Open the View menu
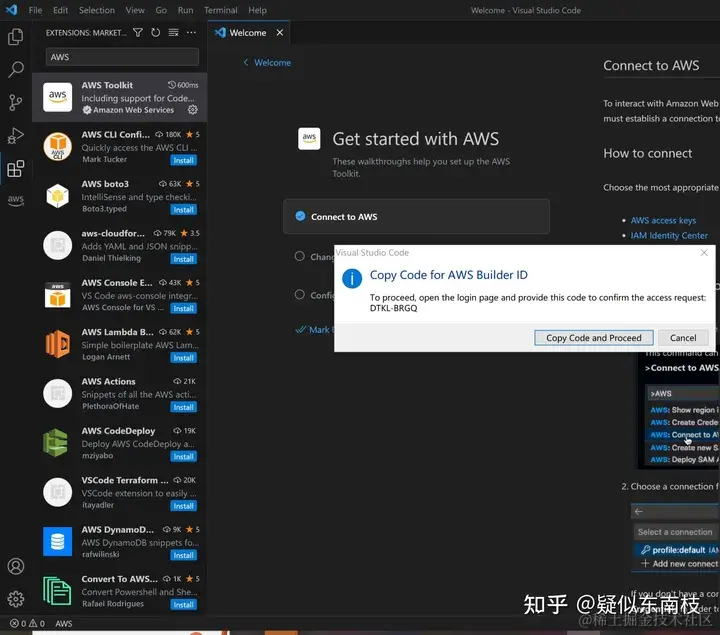 pos(135,10)
